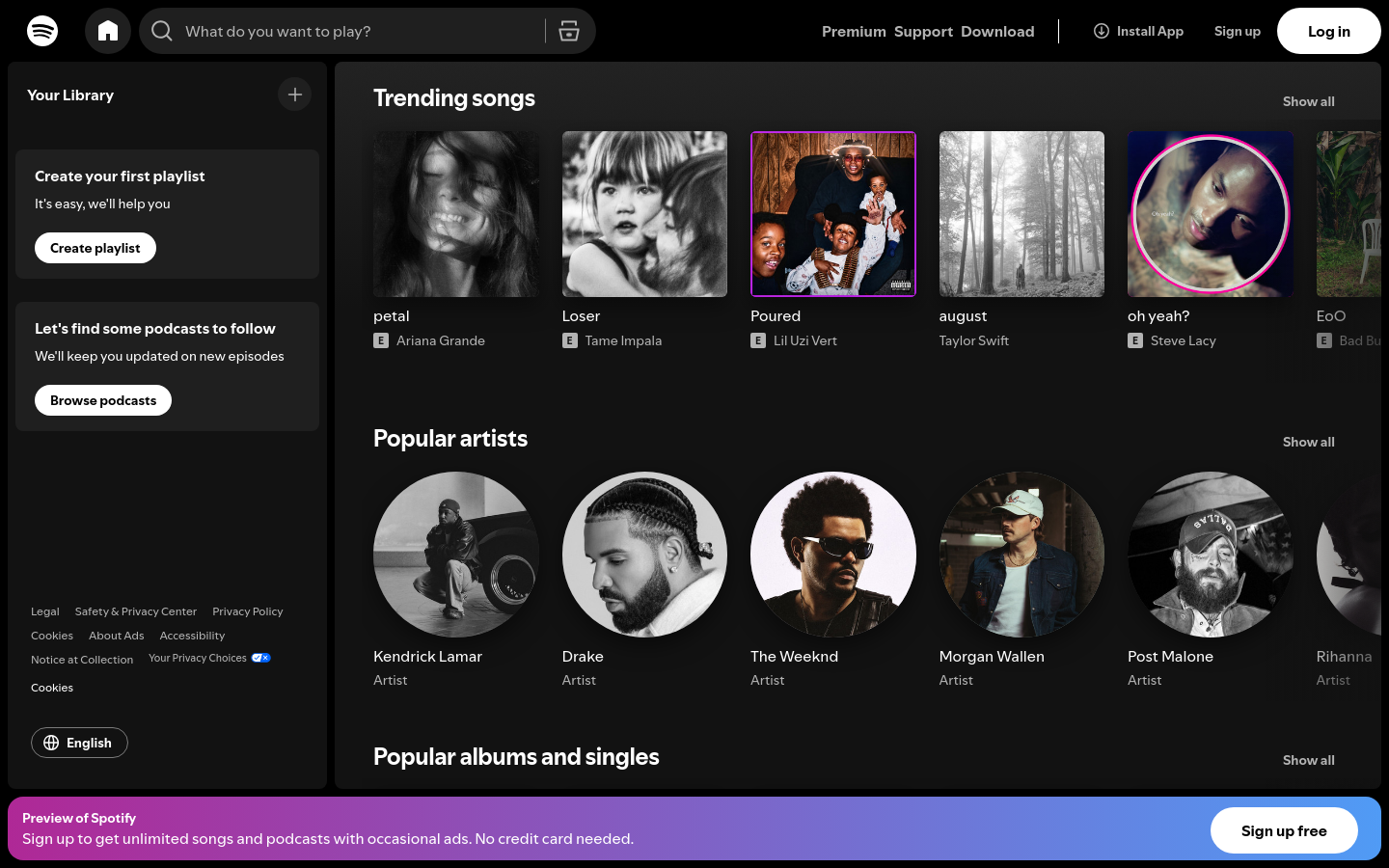This screenshot has width=1389, height=868.
Task: Click explicit badge next to Tame Impala
Action: [x=570, y=340]
